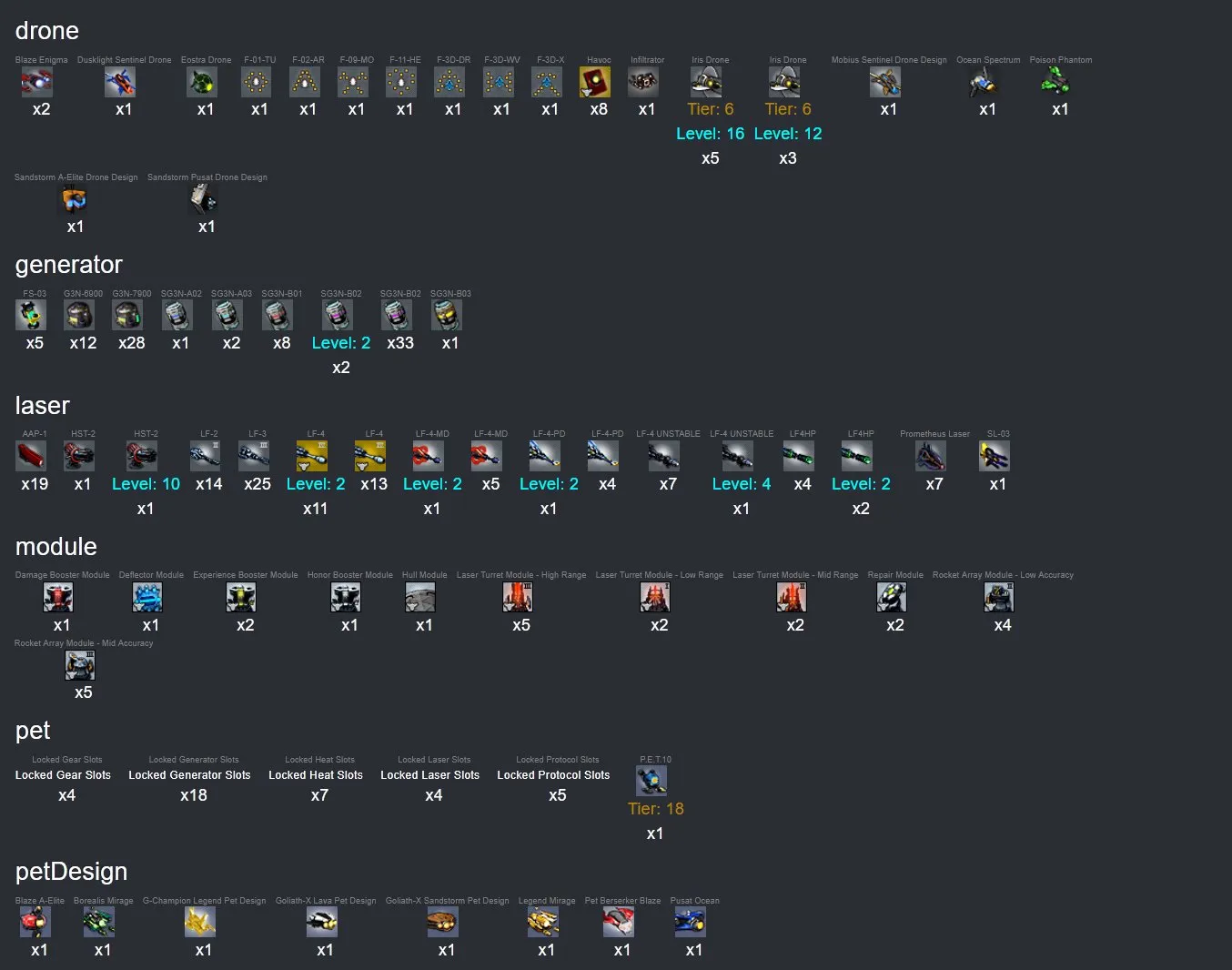
Task: Click the "generator" section heading
Action: coord(68,265)
